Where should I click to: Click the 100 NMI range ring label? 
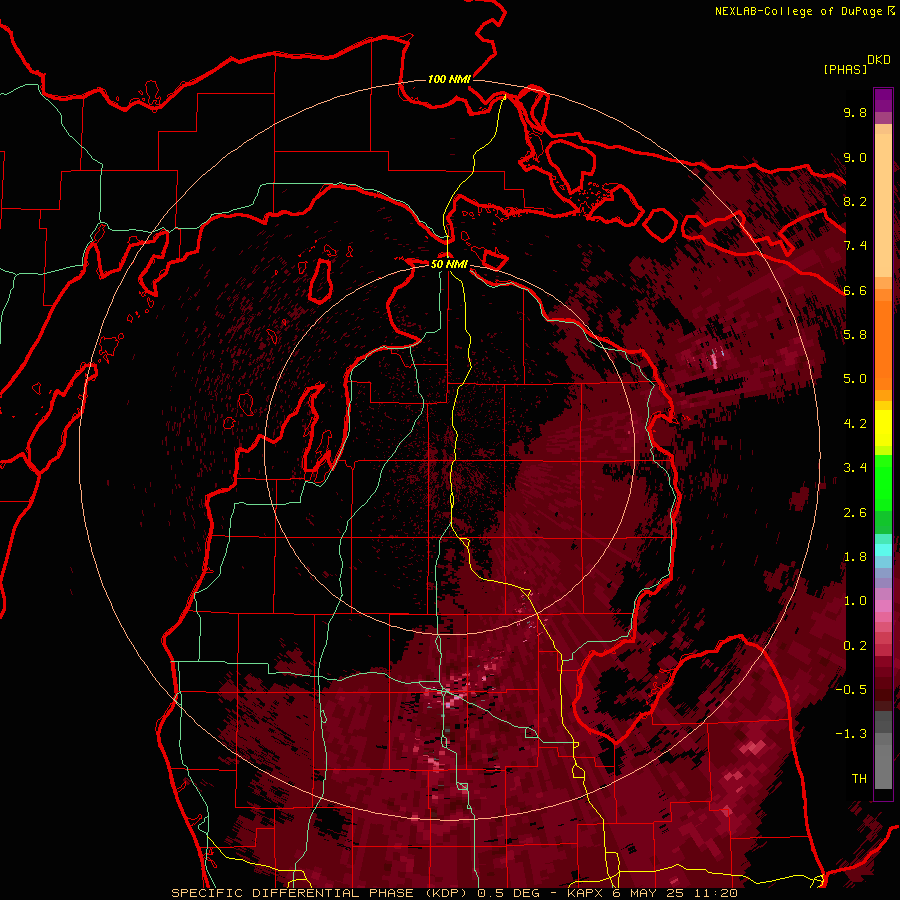pyautogui.click(x=449, y=79)
